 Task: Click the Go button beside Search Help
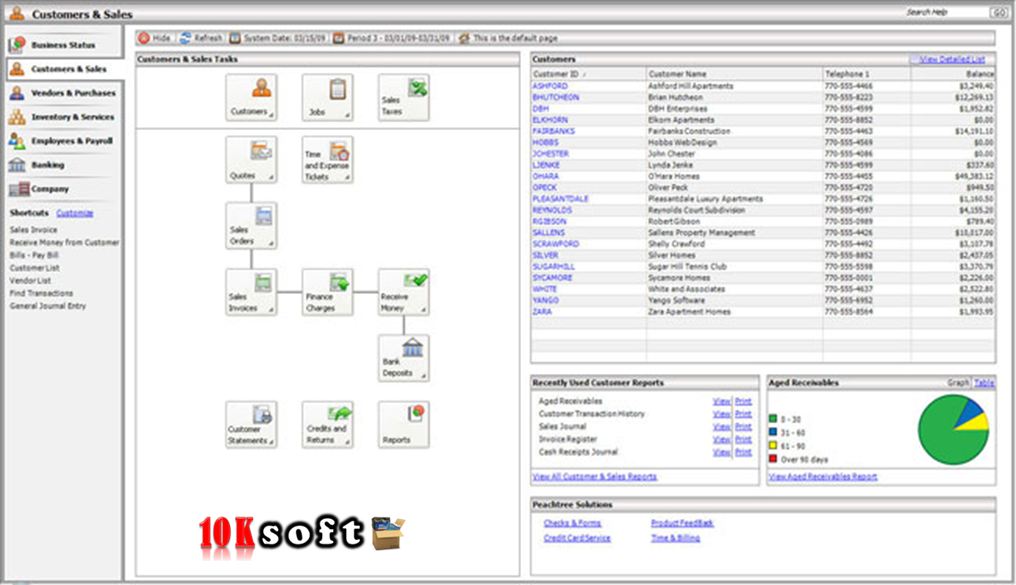pos(998,12)
